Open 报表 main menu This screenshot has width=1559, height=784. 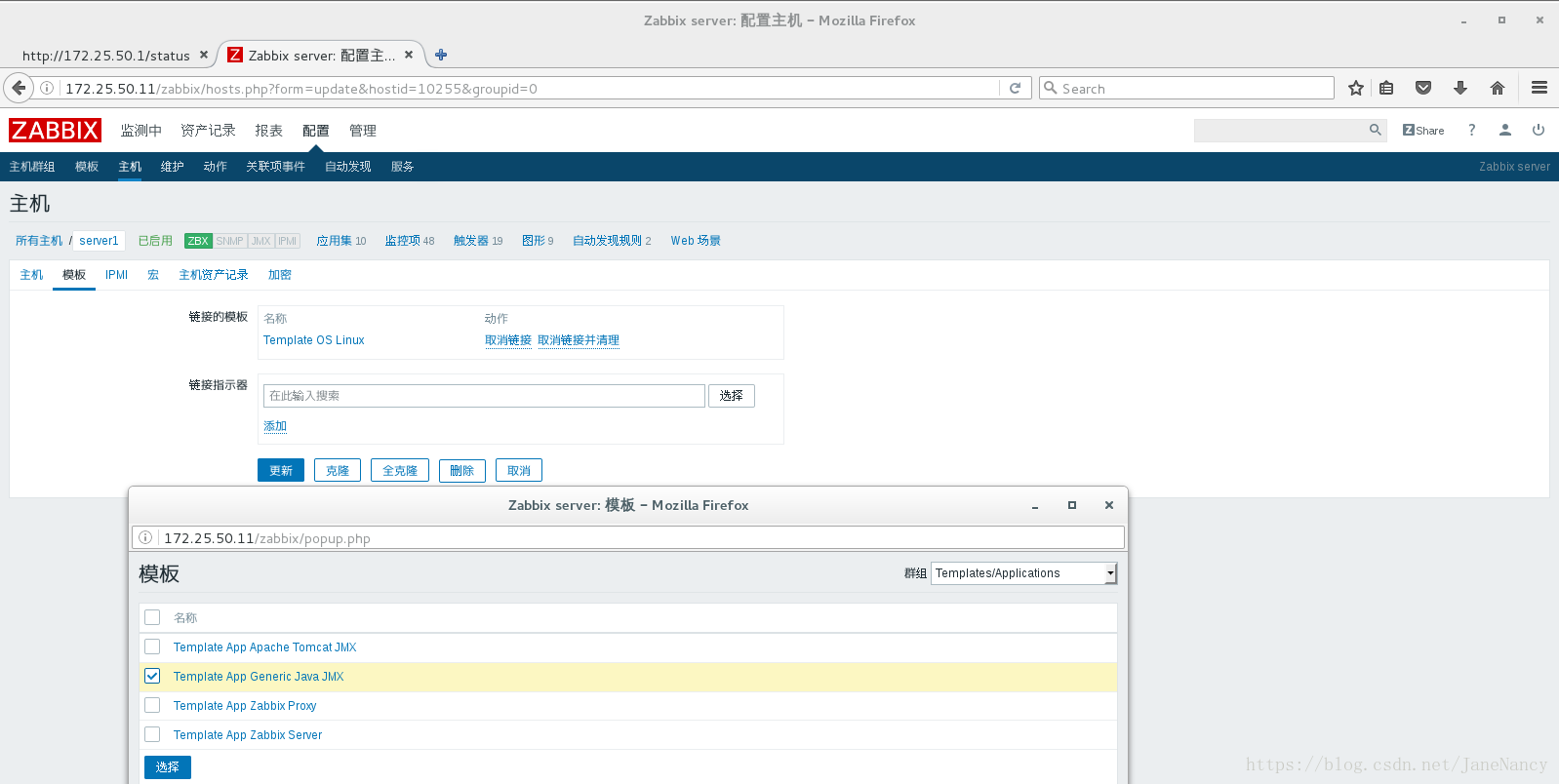point(269,130)
